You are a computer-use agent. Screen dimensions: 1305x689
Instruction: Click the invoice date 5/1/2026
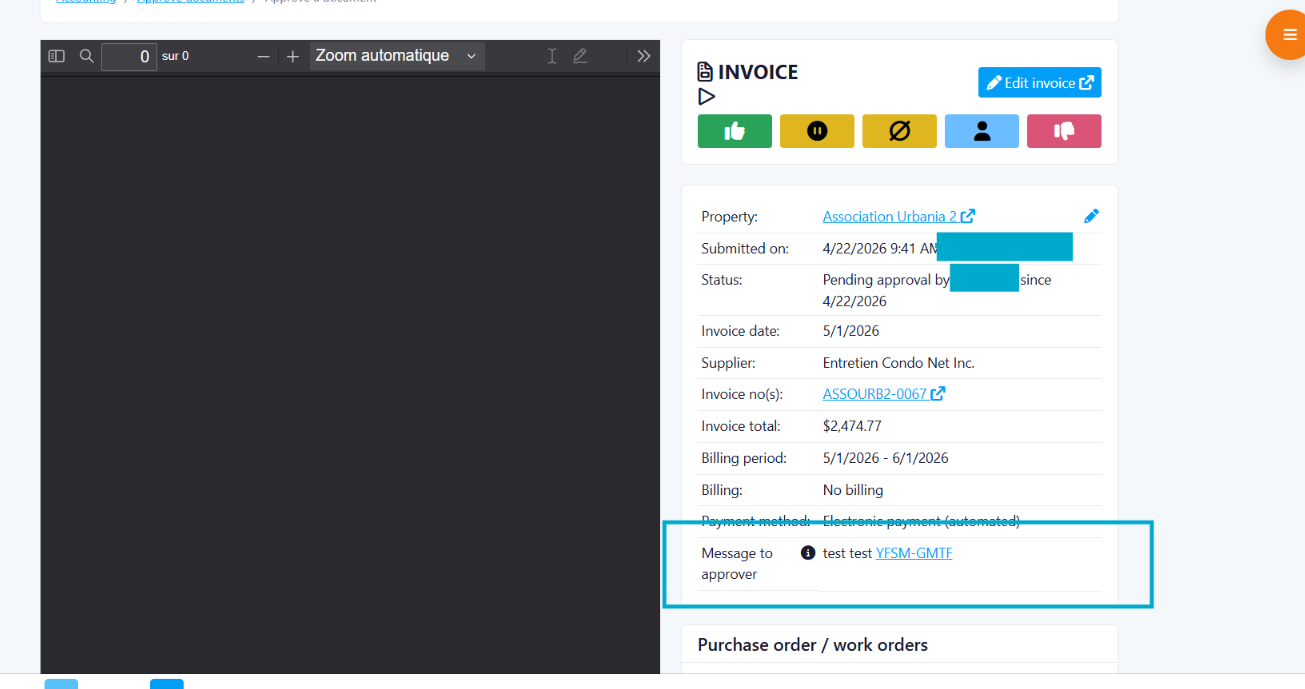tap(851, 331)
